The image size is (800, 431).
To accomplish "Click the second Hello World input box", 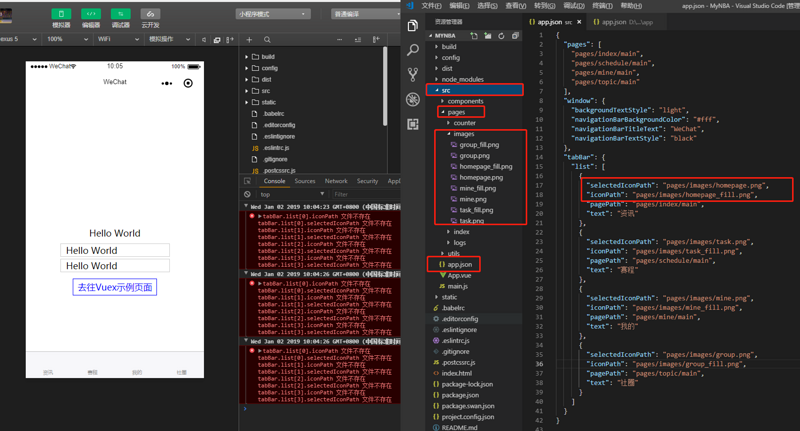I will [x=115, y=266].
